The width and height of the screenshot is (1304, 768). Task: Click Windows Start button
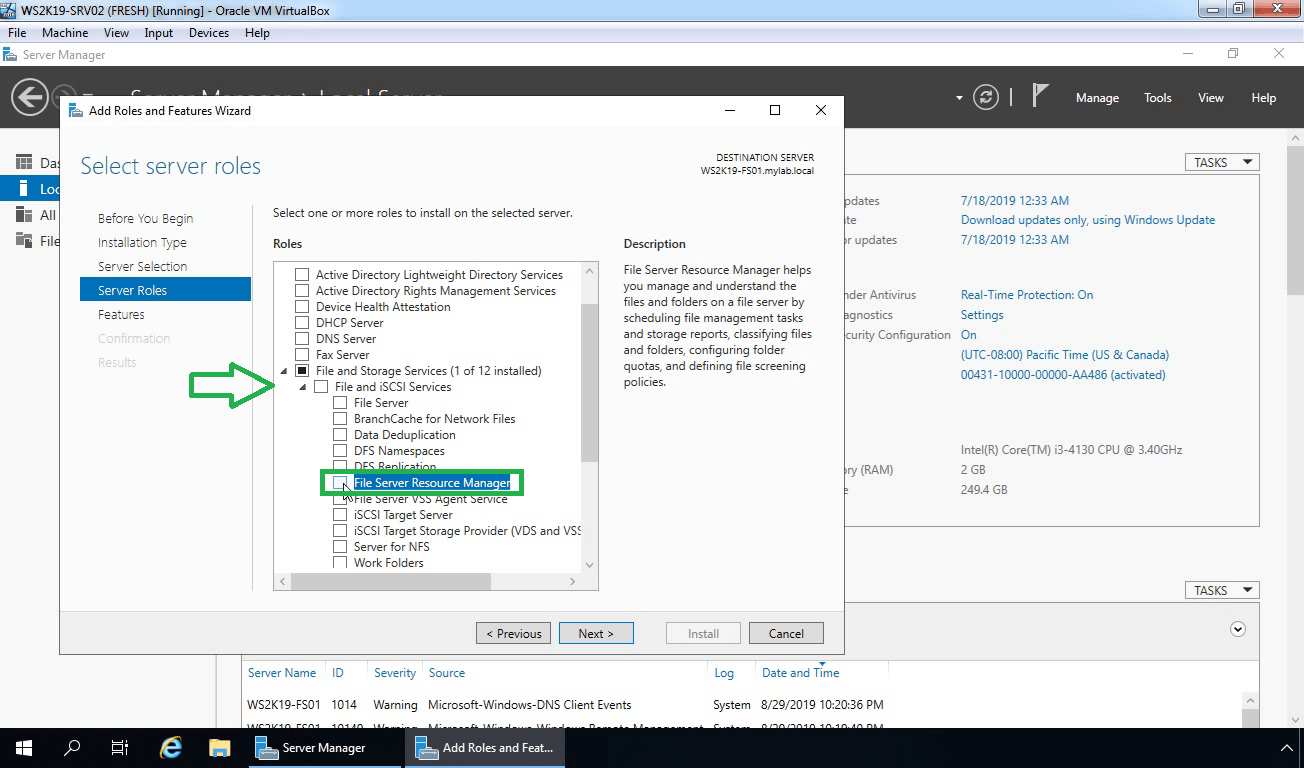(x=23, y=747)
